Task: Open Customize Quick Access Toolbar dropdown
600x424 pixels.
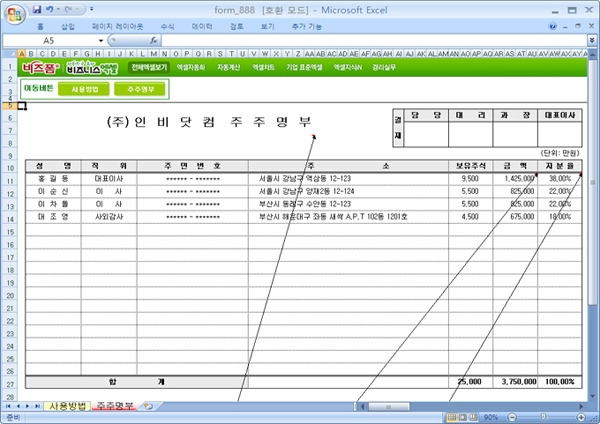Action: [91, 9]
